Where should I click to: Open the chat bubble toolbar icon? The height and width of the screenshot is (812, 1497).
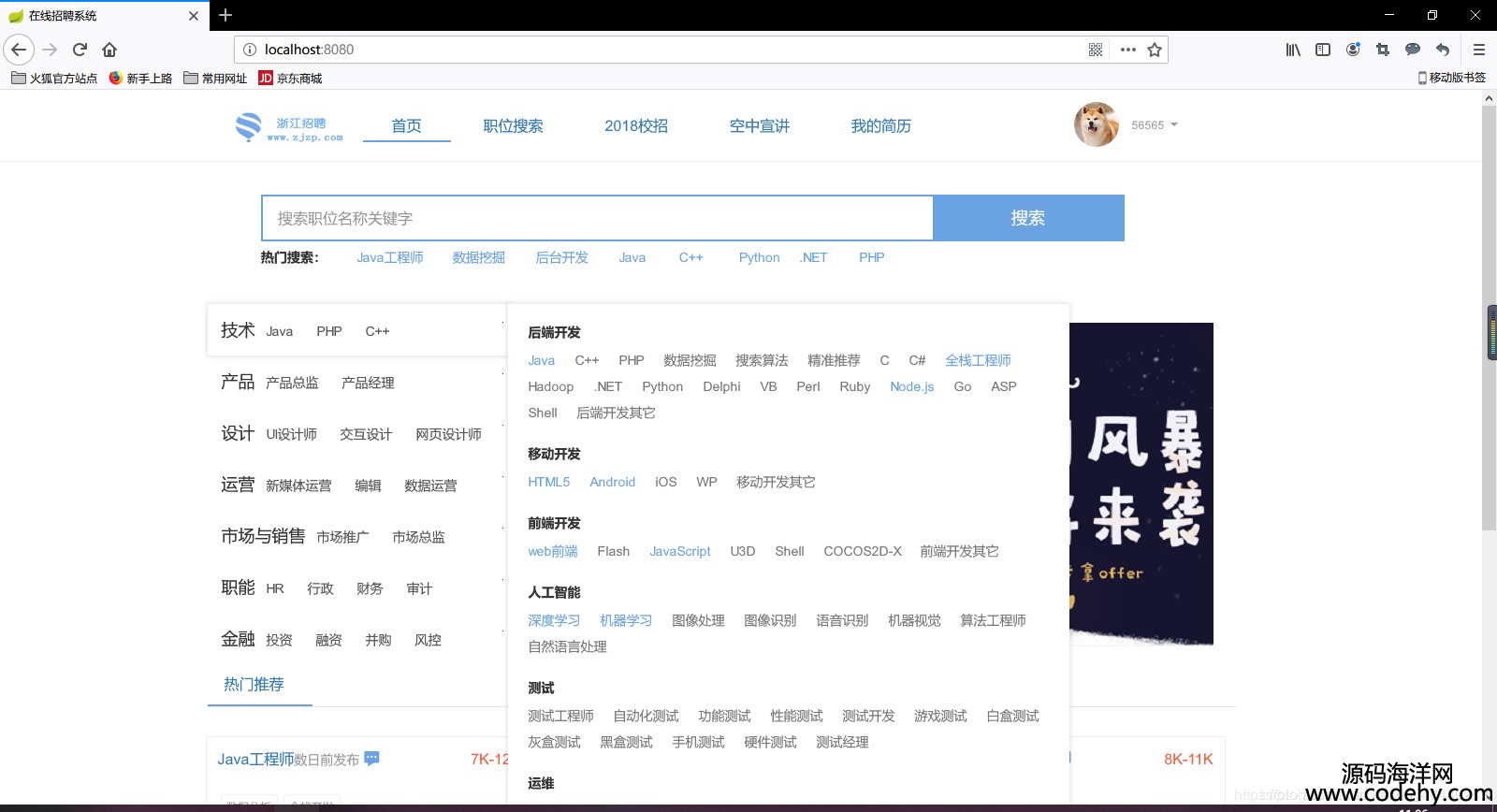tap(1413, 50)
